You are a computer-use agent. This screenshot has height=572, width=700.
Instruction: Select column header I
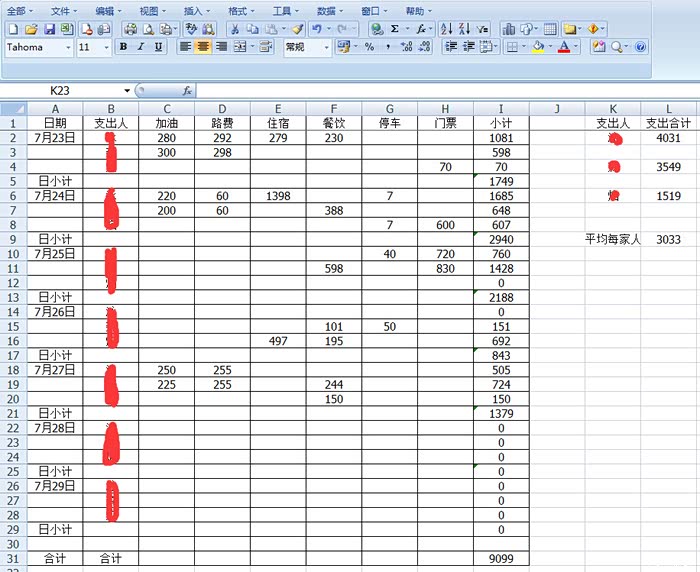(x=501, y=109)
